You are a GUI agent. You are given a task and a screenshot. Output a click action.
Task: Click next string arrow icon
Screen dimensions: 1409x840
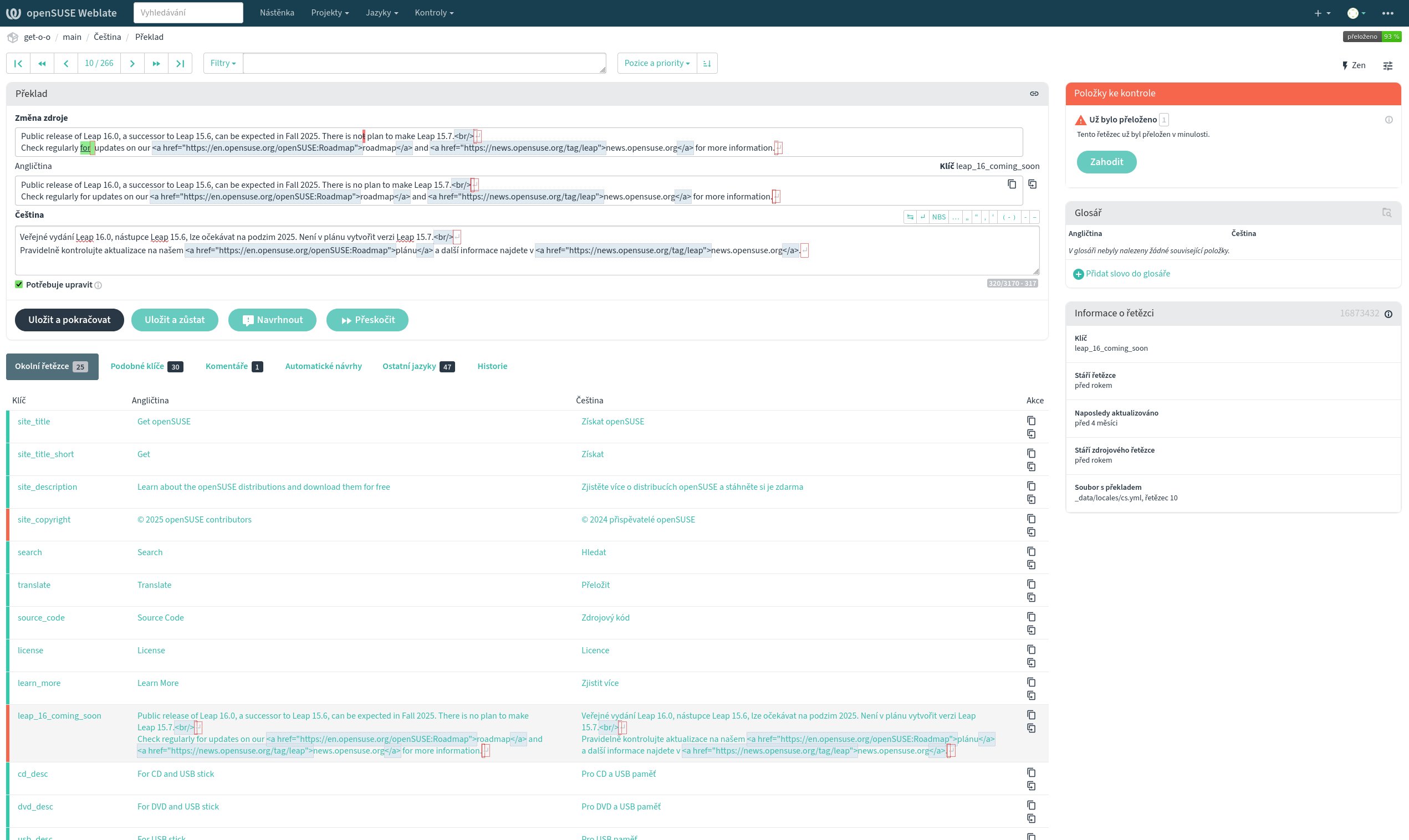tap(132, 63)
